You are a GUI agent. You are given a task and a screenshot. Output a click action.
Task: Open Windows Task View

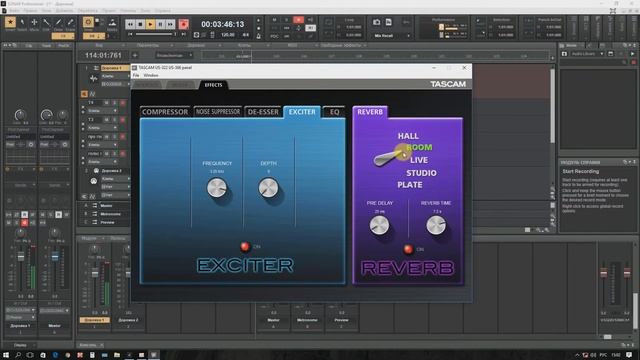[x=30, y=355]
